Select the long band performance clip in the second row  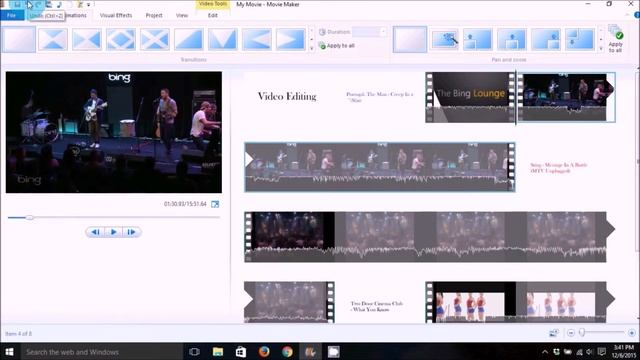pyautogui.click(x=380, y=167)
